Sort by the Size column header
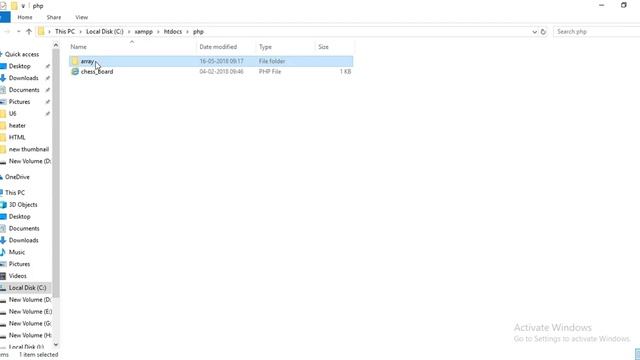Image resolution: width=640 pixels, height=360 pixels. [323, 47]
